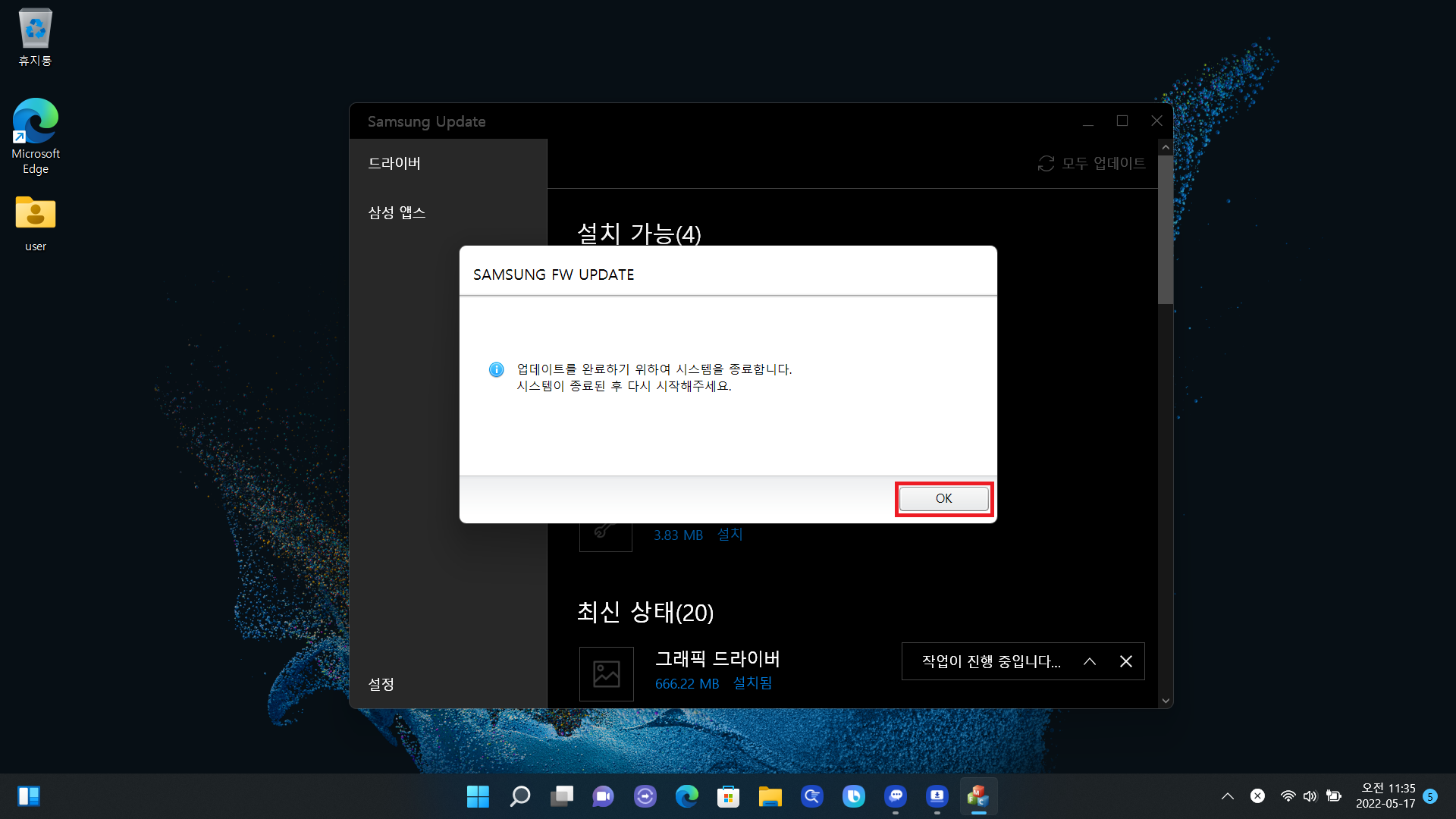This screenshot has height=819, width=1456.
Task: Open Task View on the taskbar
Action: (x=562, y=796)
